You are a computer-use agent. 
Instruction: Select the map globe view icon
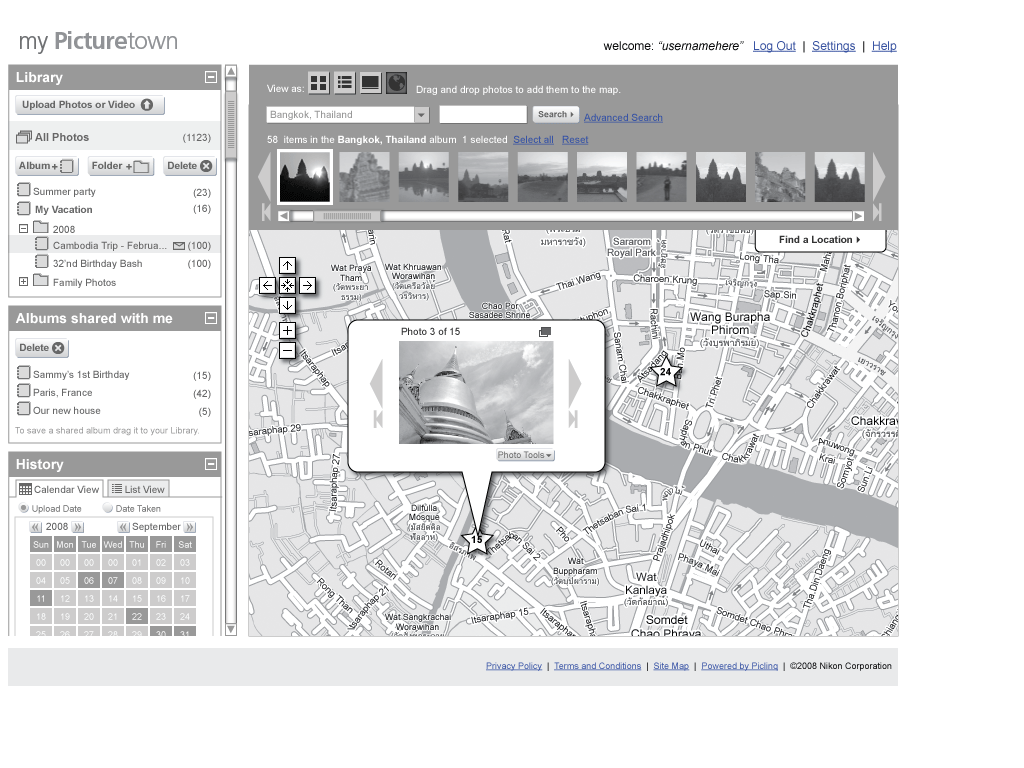396,84
